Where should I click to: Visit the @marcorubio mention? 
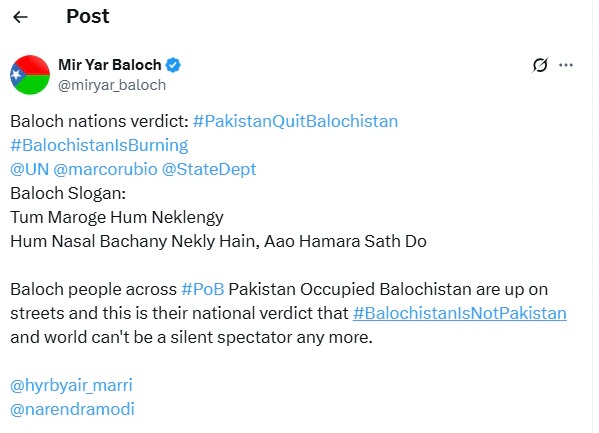[x=105, y=169]
